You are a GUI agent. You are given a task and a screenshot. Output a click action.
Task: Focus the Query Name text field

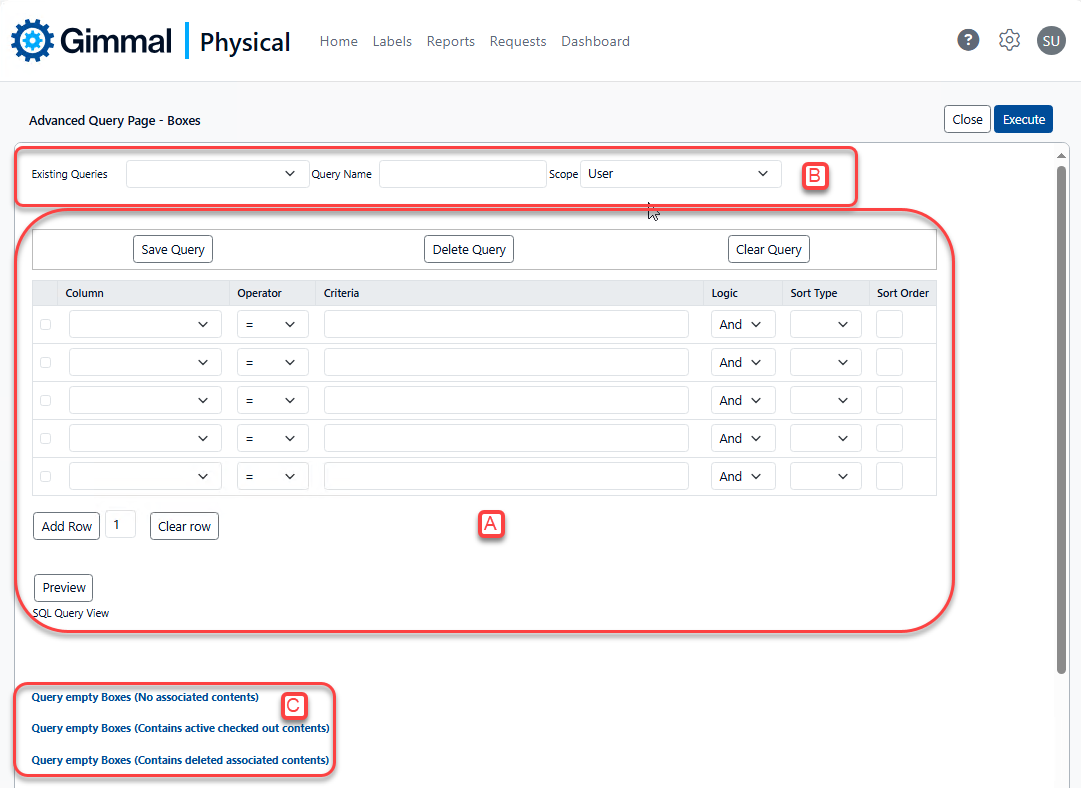[x=462, y=174]
